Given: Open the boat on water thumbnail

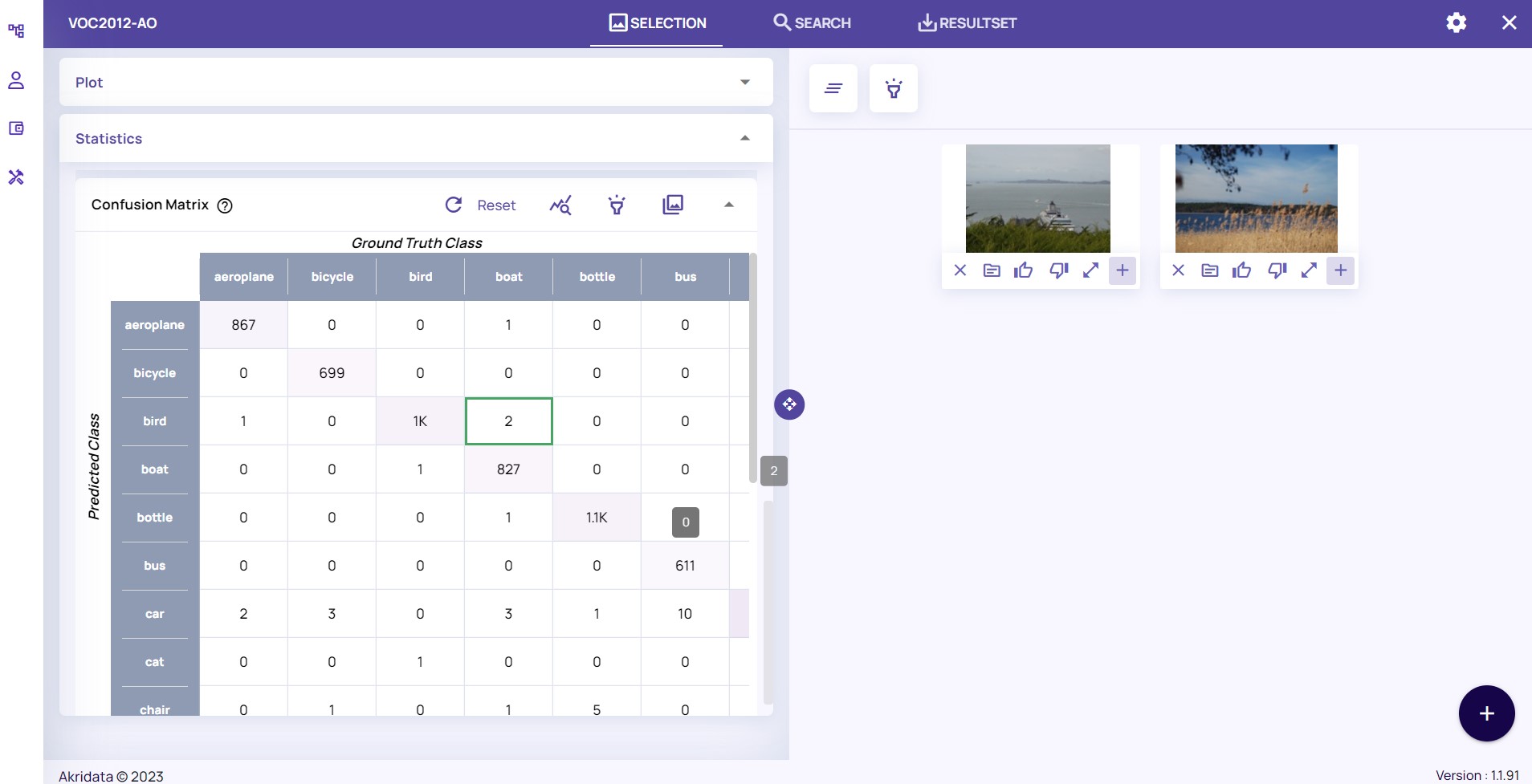Looking at the screenshot, I should [x=1038, y=198].
